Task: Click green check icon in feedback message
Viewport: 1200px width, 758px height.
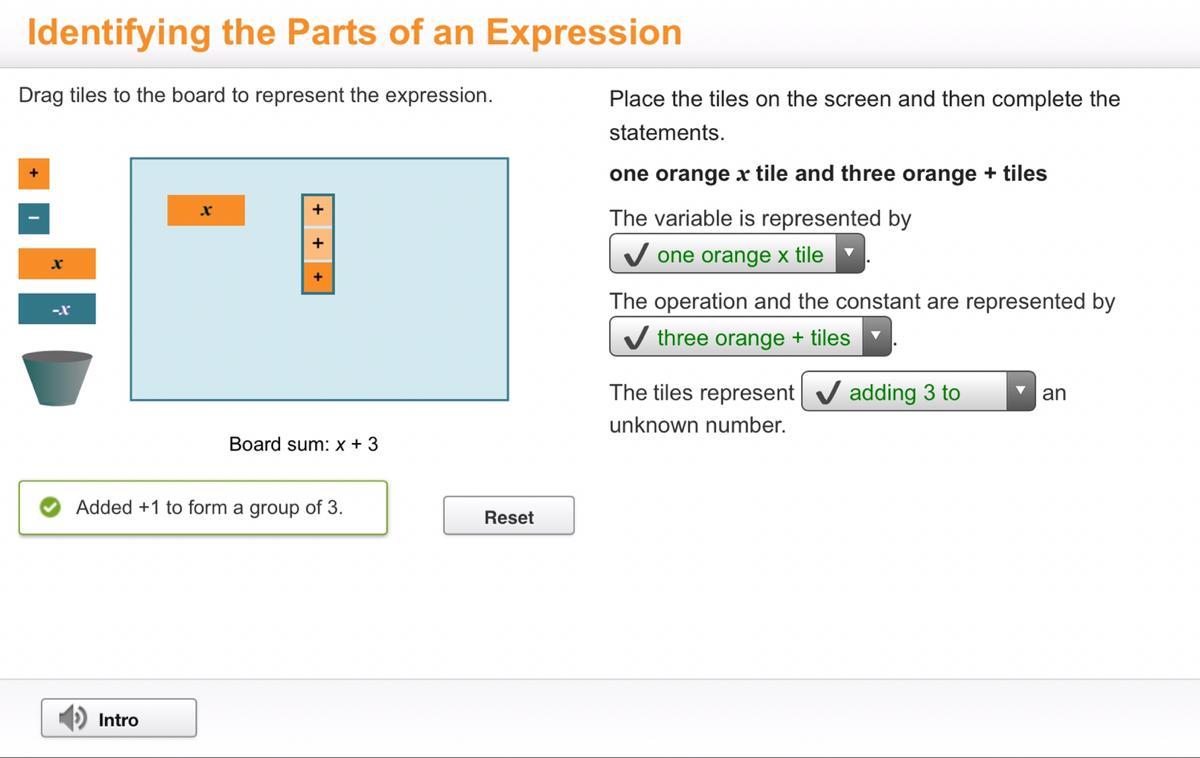Action: click(x=49, y=508)
